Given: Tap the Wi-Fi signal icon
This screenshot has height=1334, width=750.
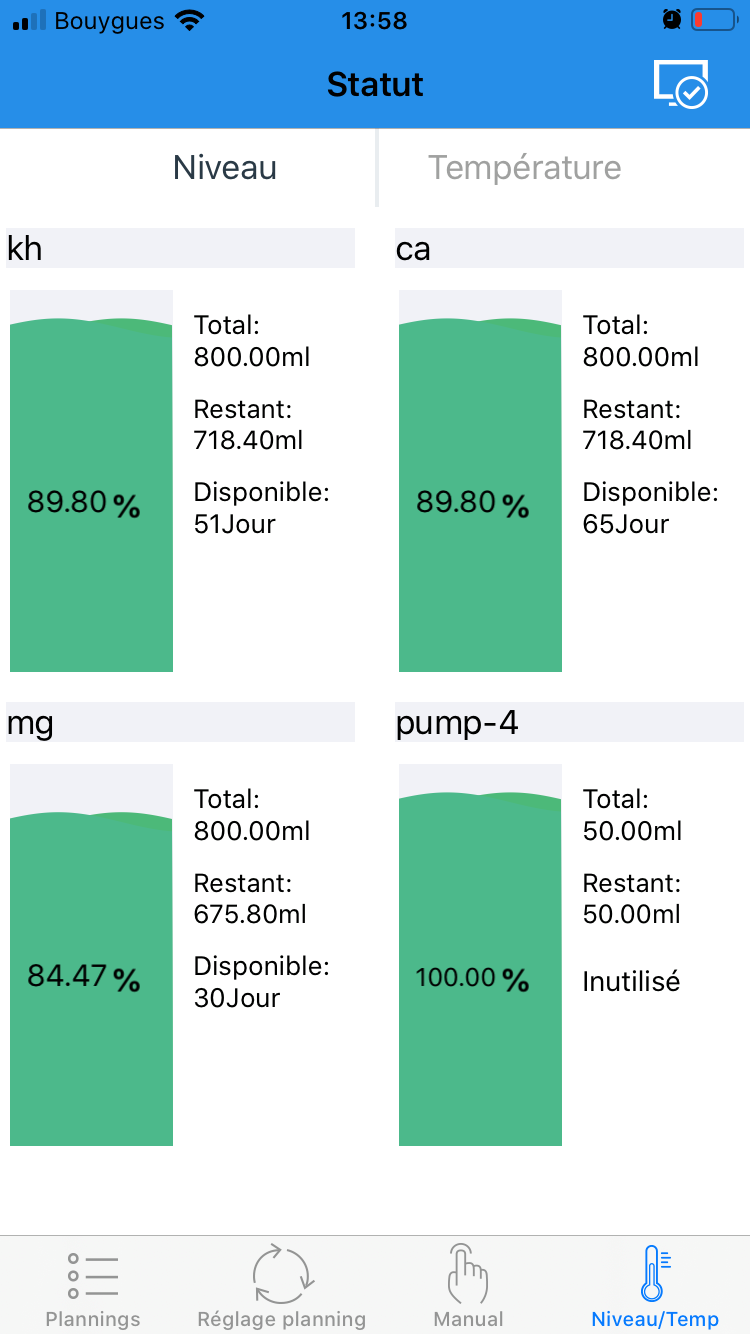Looking at the screenshot, I should click(188, 20).
